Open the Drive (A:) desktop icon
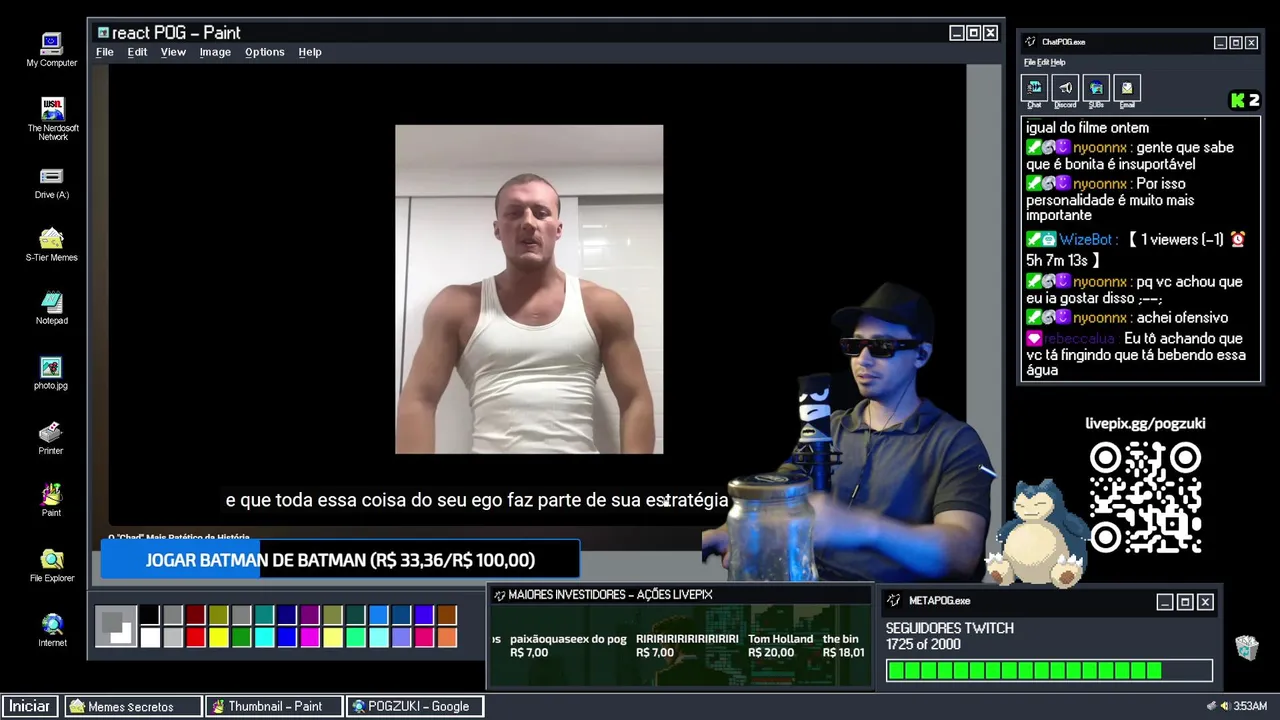The image size is (1280, 720). tap(51, 183)
